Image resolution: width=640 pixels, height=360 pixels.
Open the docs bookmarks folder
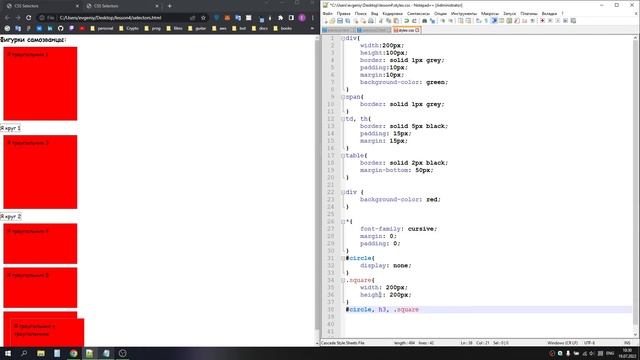point(260,29)
